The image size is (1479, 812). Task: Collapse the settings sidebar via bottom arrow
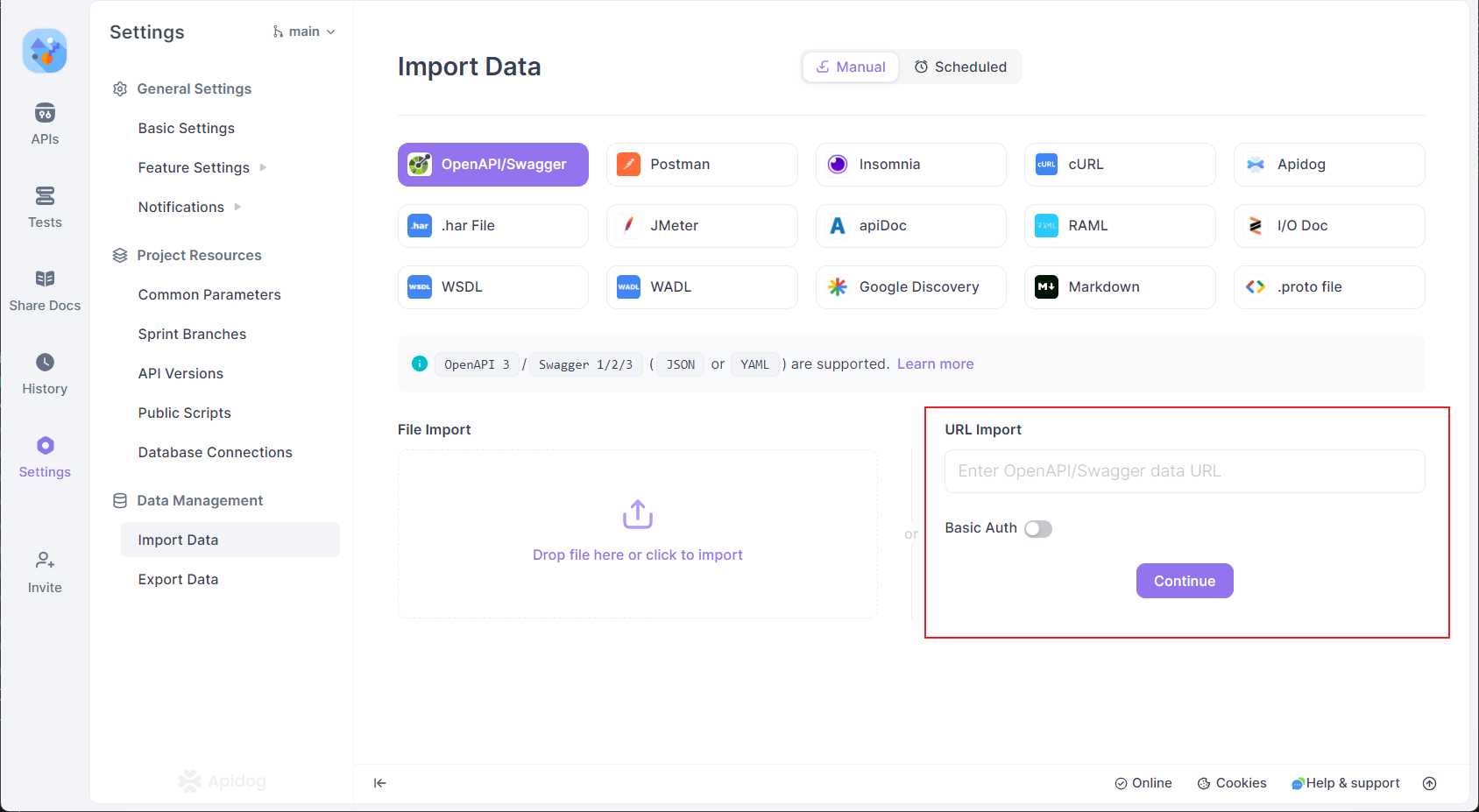[x=379, y=783]
